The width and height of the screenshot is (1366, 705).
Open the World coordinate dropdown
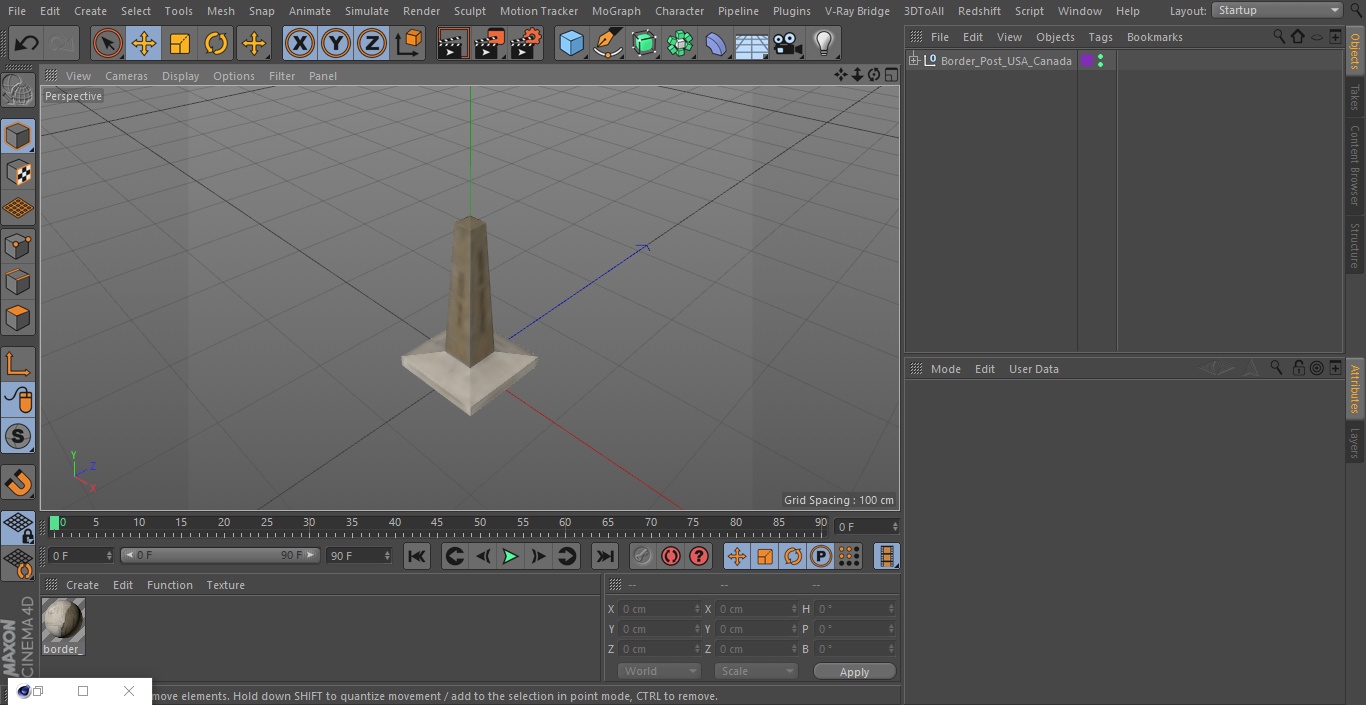tap(658, 671)
